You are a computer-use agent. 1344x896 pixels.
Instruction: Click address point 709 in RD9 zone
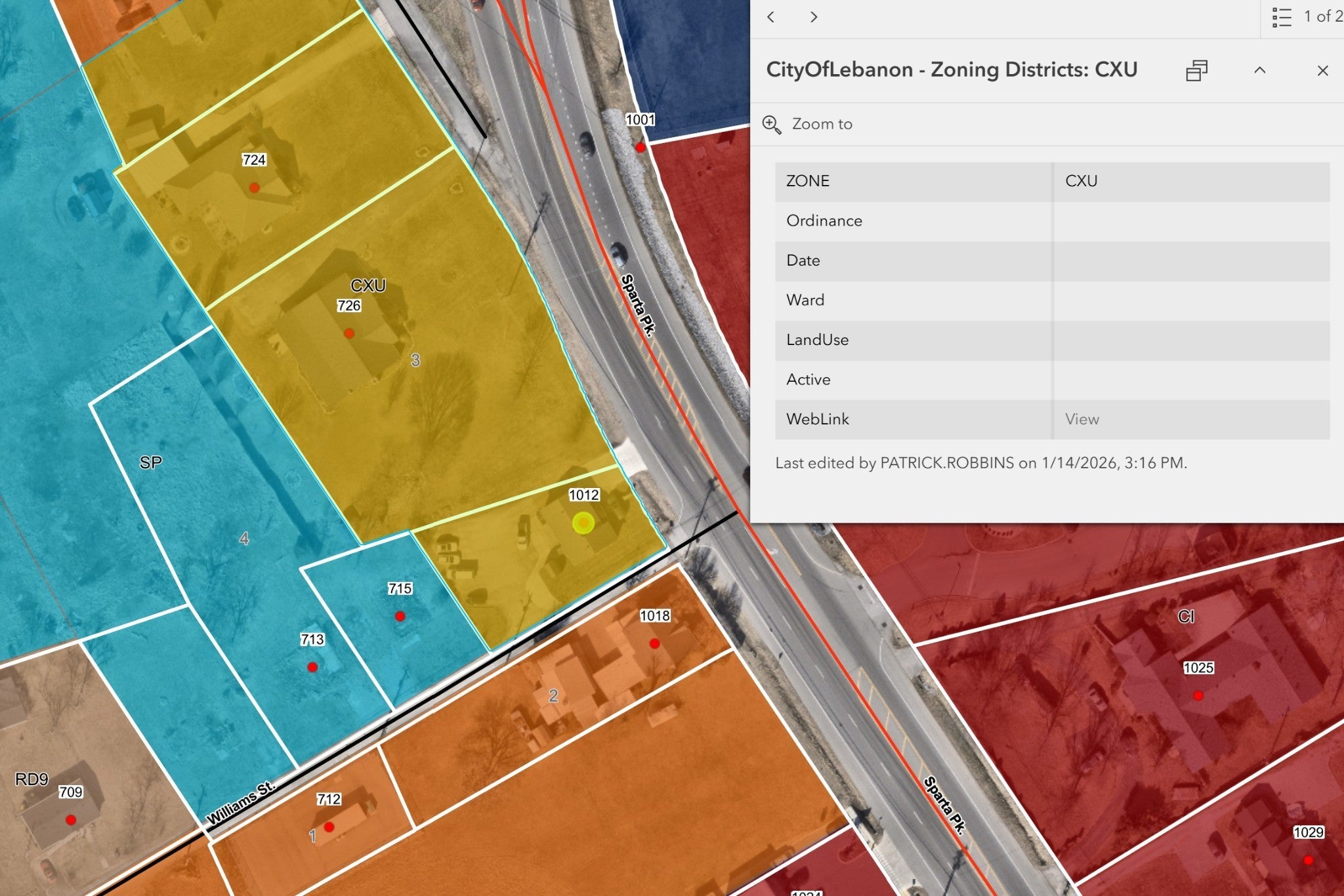click(71, 820)
